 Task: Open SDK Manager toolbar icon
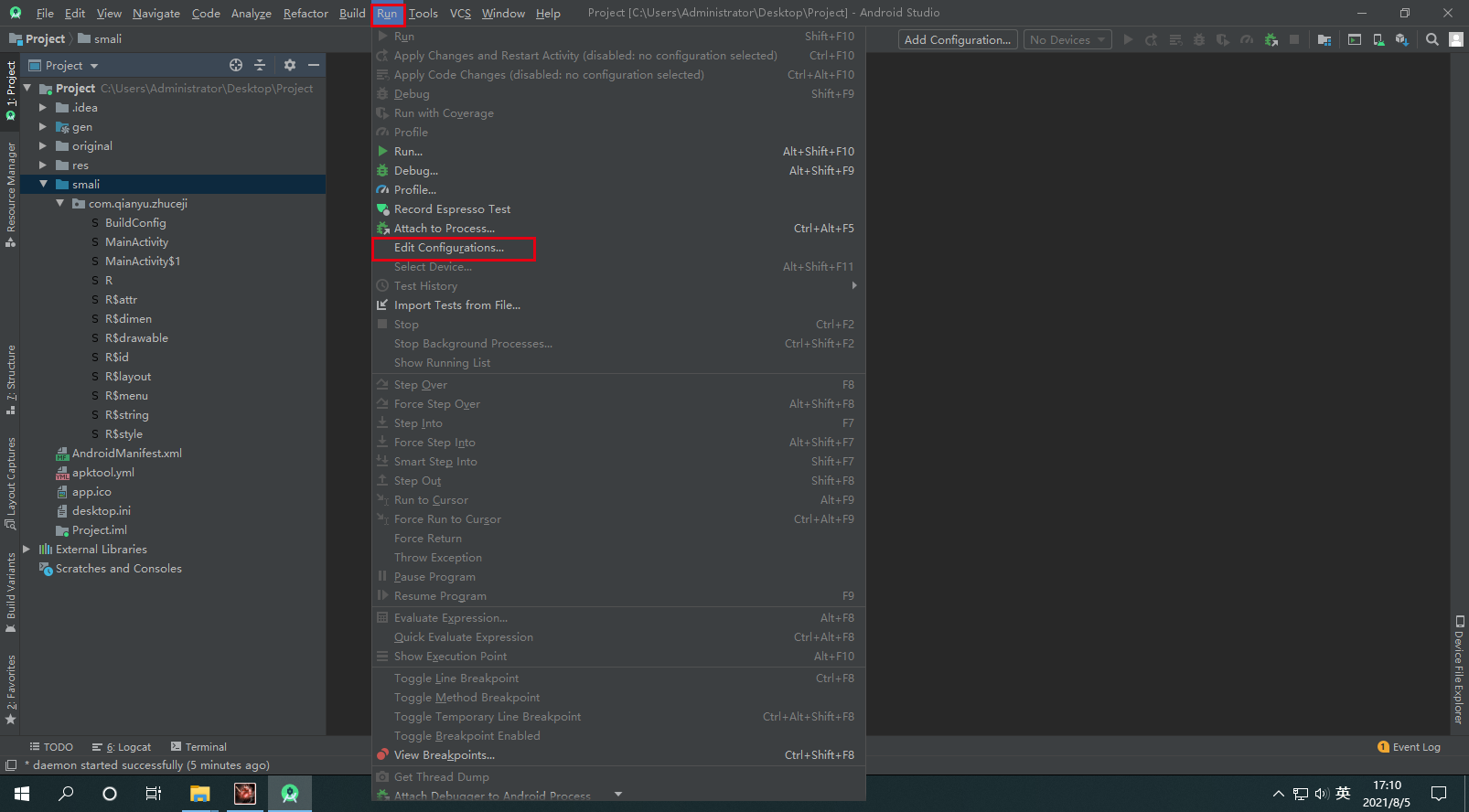[x=1401, y=39]
